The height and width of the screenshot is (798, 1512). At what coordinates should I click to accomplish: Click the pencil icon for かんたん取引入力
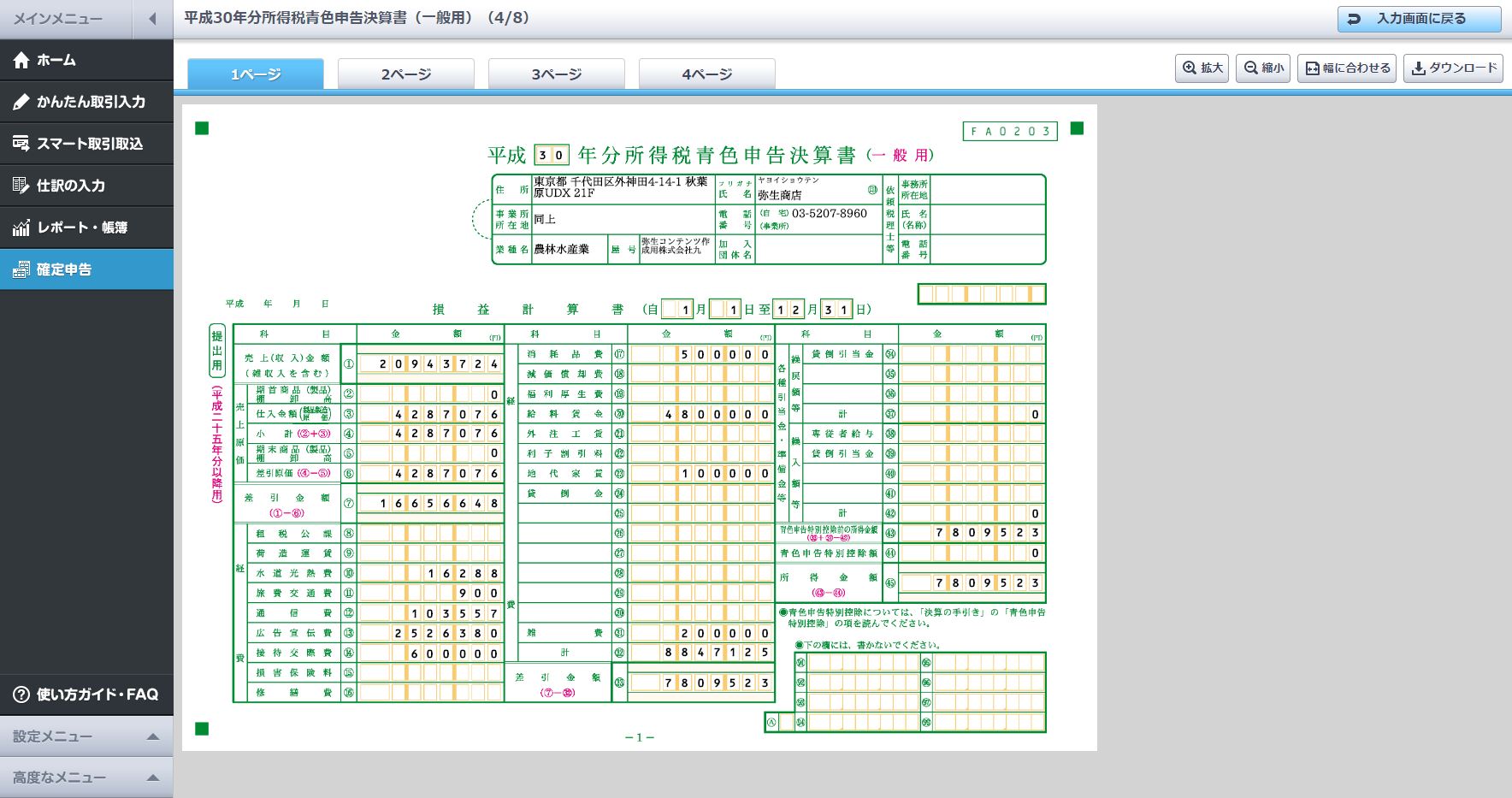tap(21, 102)
